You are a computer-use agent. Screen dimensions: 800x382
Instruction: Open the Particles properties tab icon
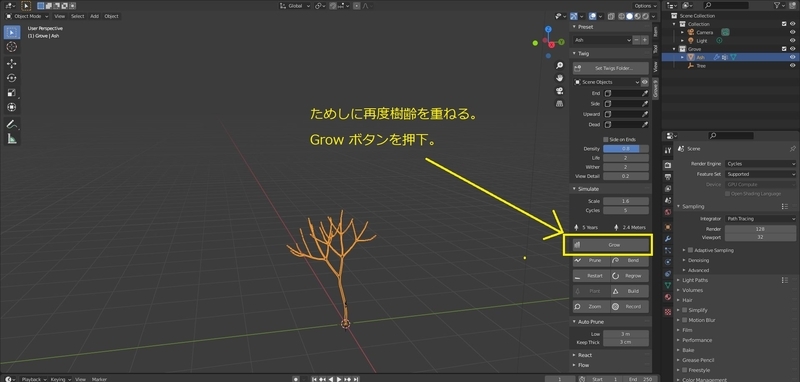[x=668, y=250]
